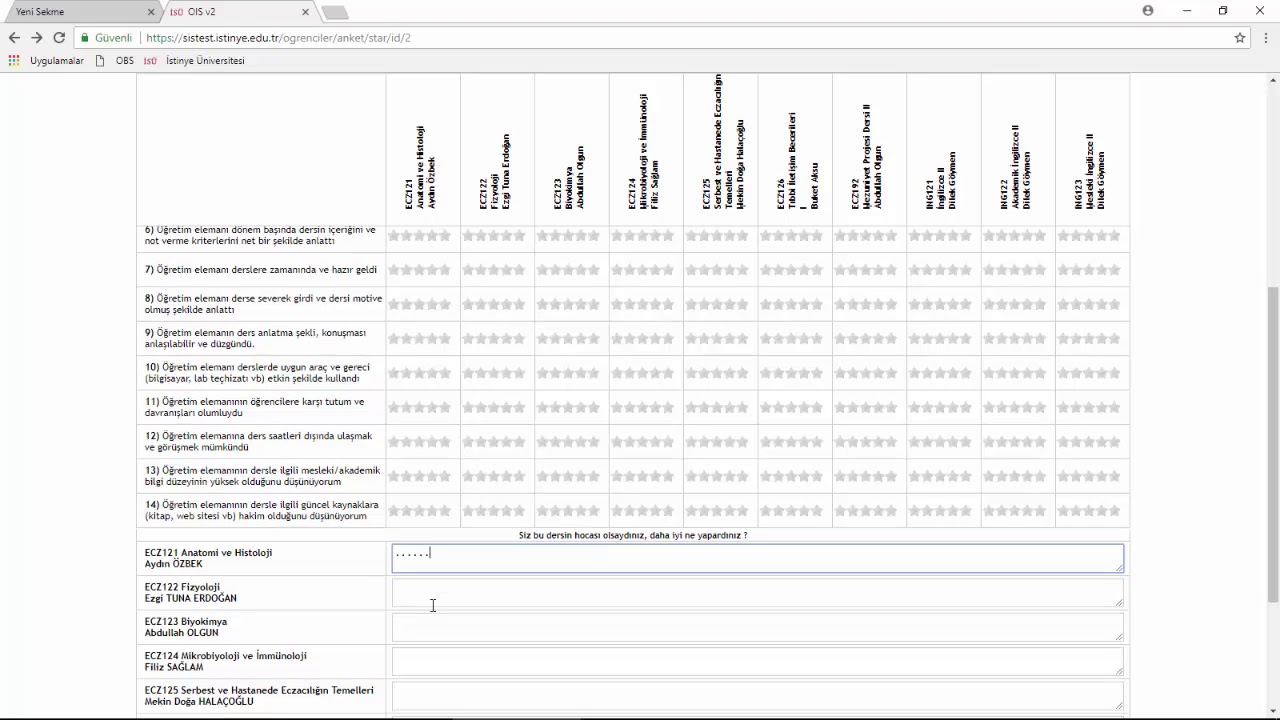The width and height of the screenshot is (1280, 720).
Task: Bookmark this page with the star icon
Action: (x=1240, y=38)
